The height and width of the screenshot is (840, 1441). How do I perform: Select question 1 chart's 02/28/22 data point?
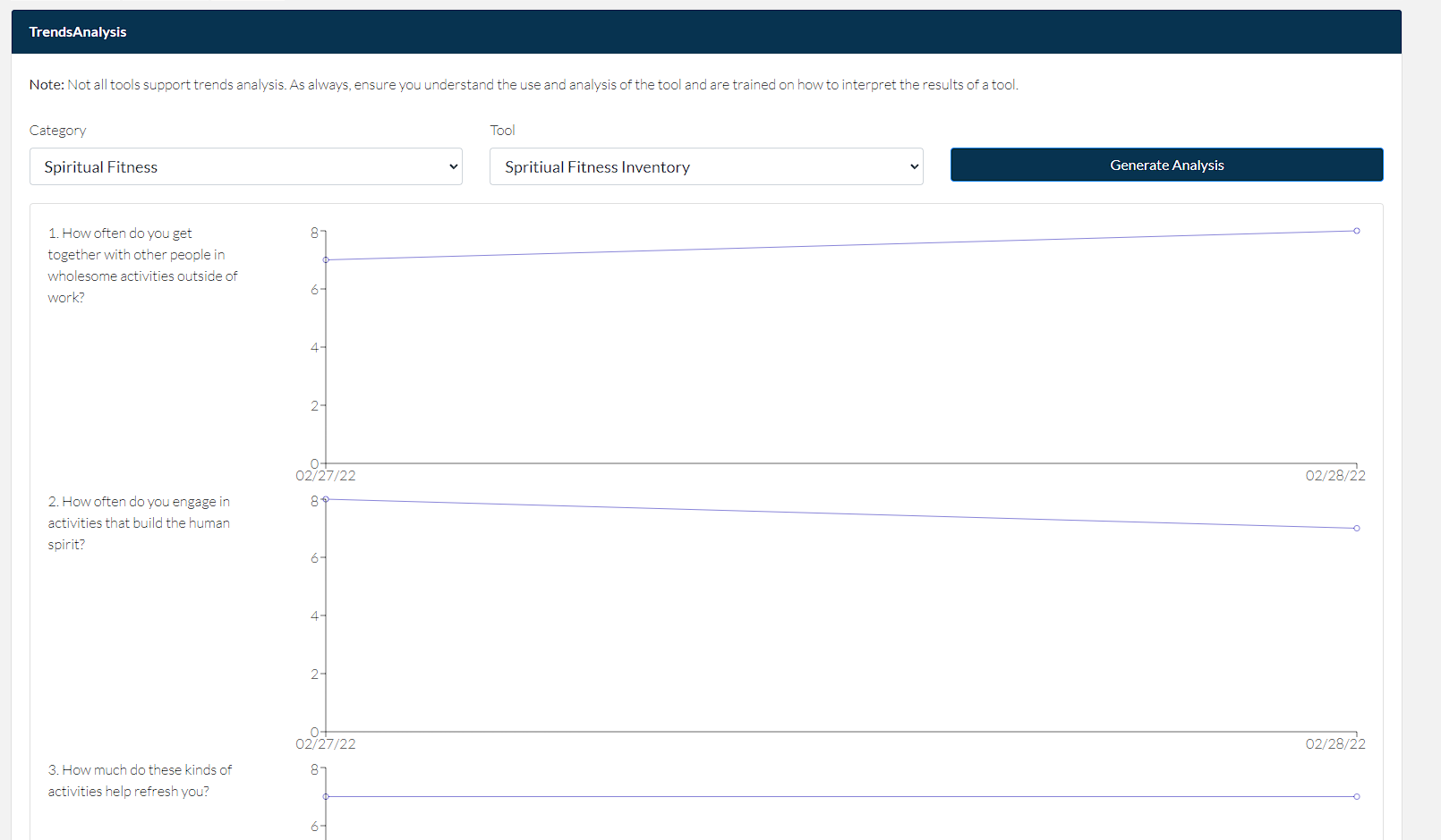pyautogui.click(x=1357, y=231)
